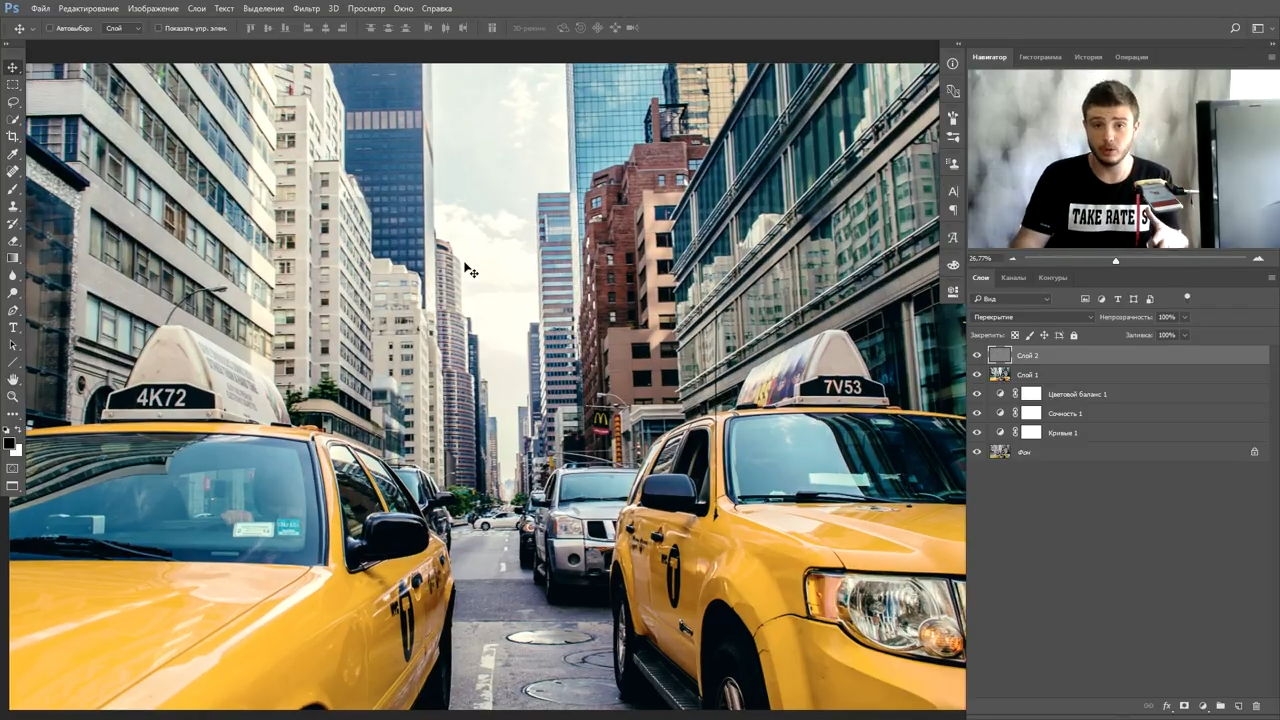Click the search icon in the top right
Viewport: 1280px width, 720px height.
(1236, 28)
